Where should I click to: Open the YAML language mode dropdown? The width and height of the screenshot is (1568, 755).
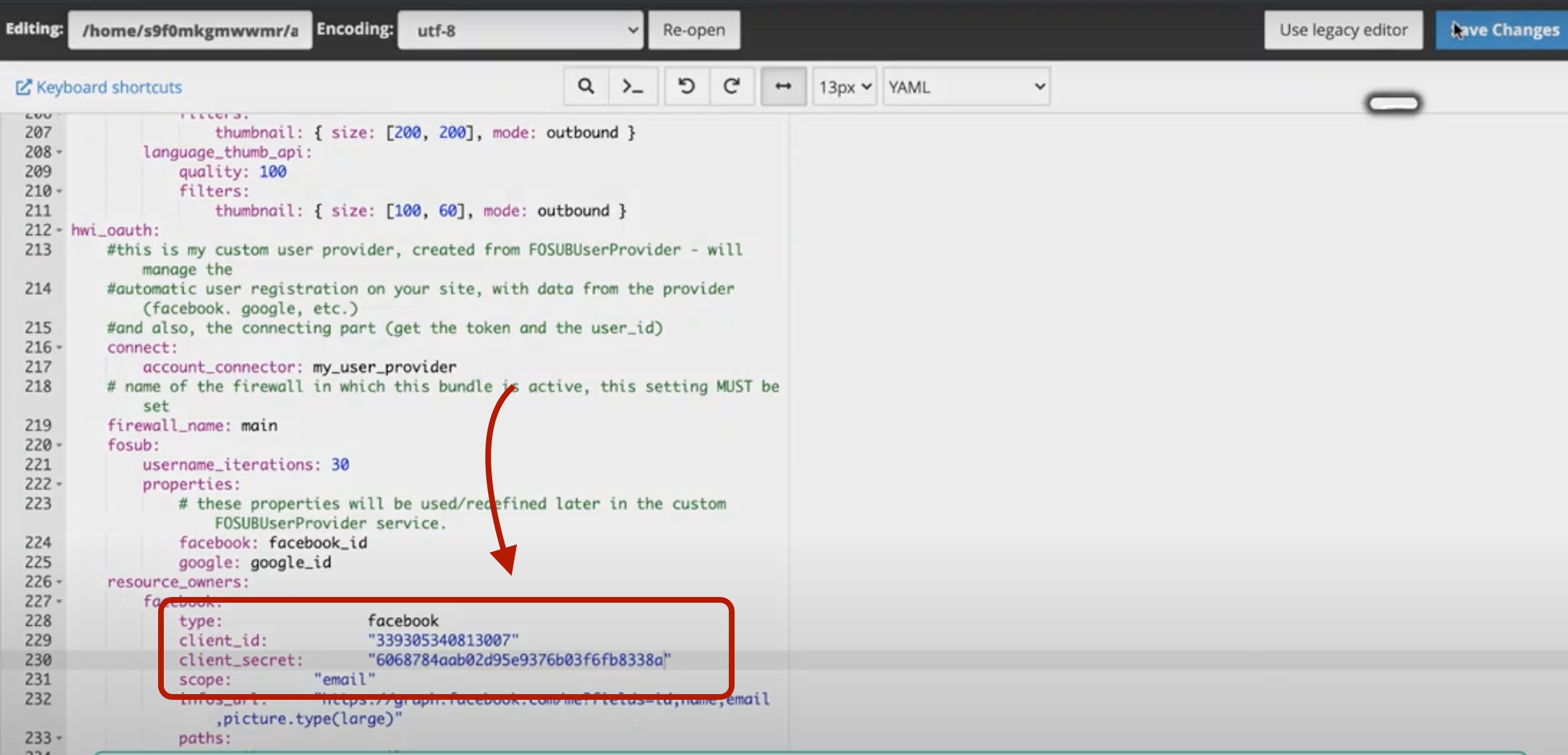tap(966, 87)
